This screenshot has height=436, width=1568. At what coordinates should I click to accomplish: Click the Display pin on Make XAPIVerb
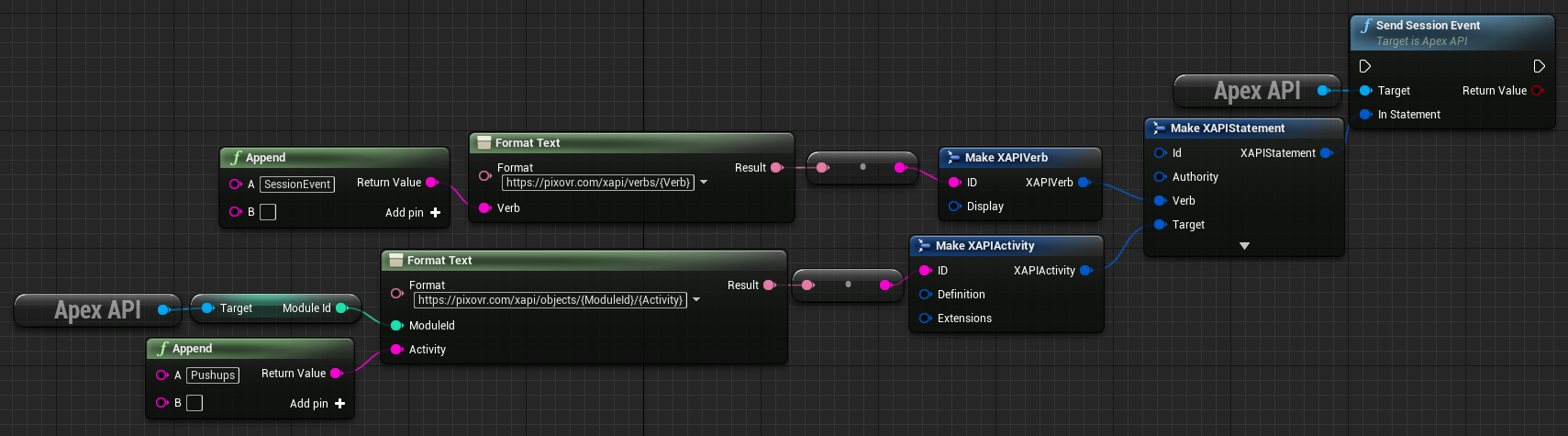[955, 207]
